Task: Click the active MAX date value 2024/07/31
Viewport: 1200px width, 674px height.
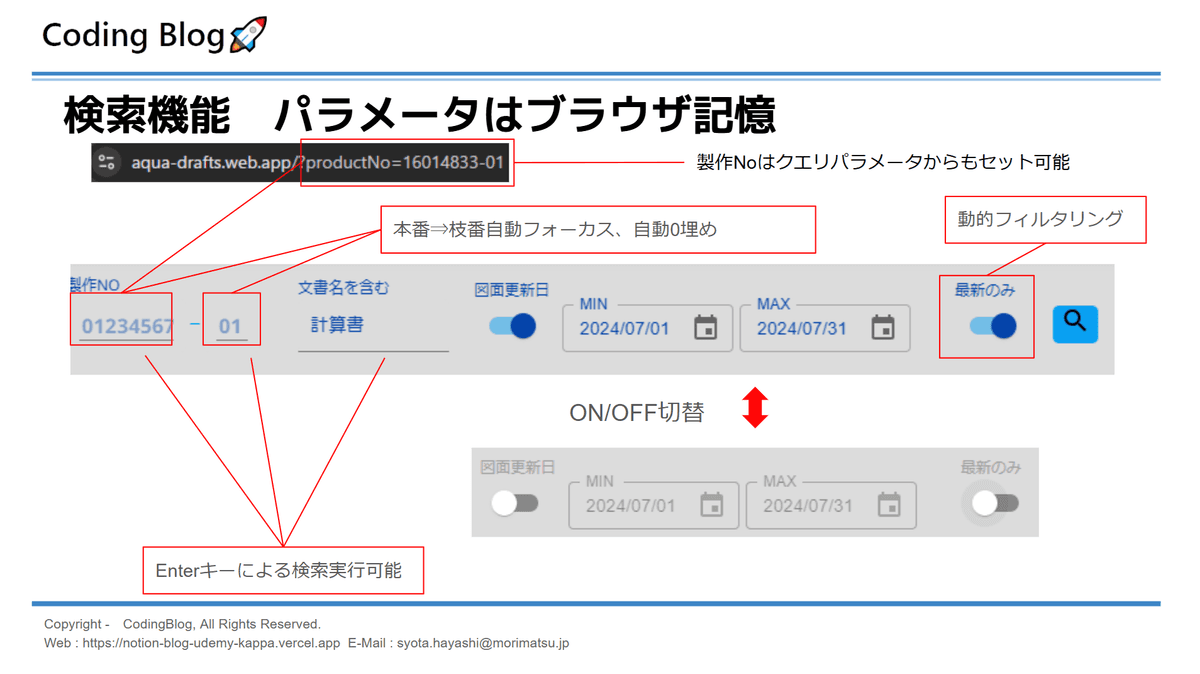Action: click(x=801, y=328)
